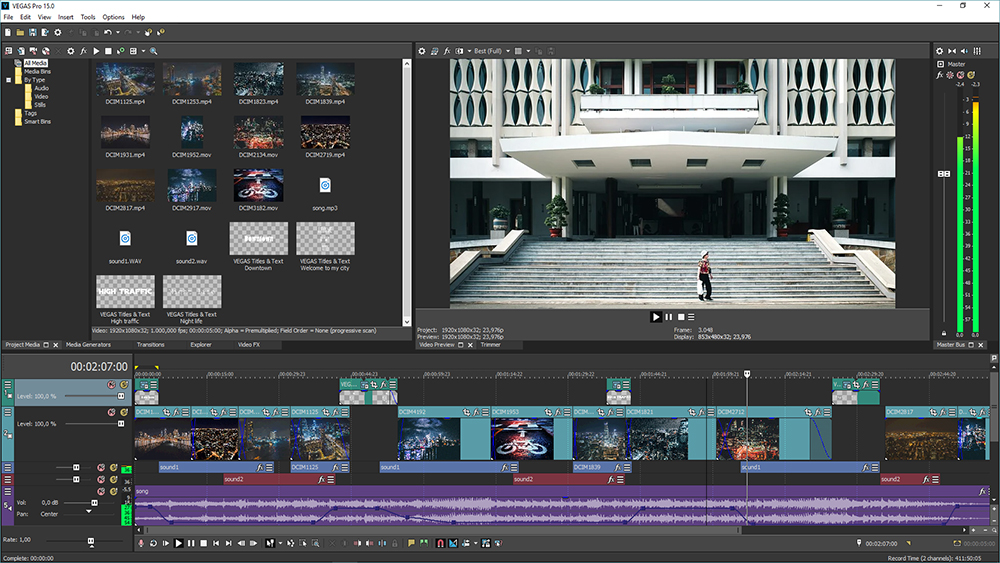
Task: Solo video track 1
Action: (x=124, y=385)
